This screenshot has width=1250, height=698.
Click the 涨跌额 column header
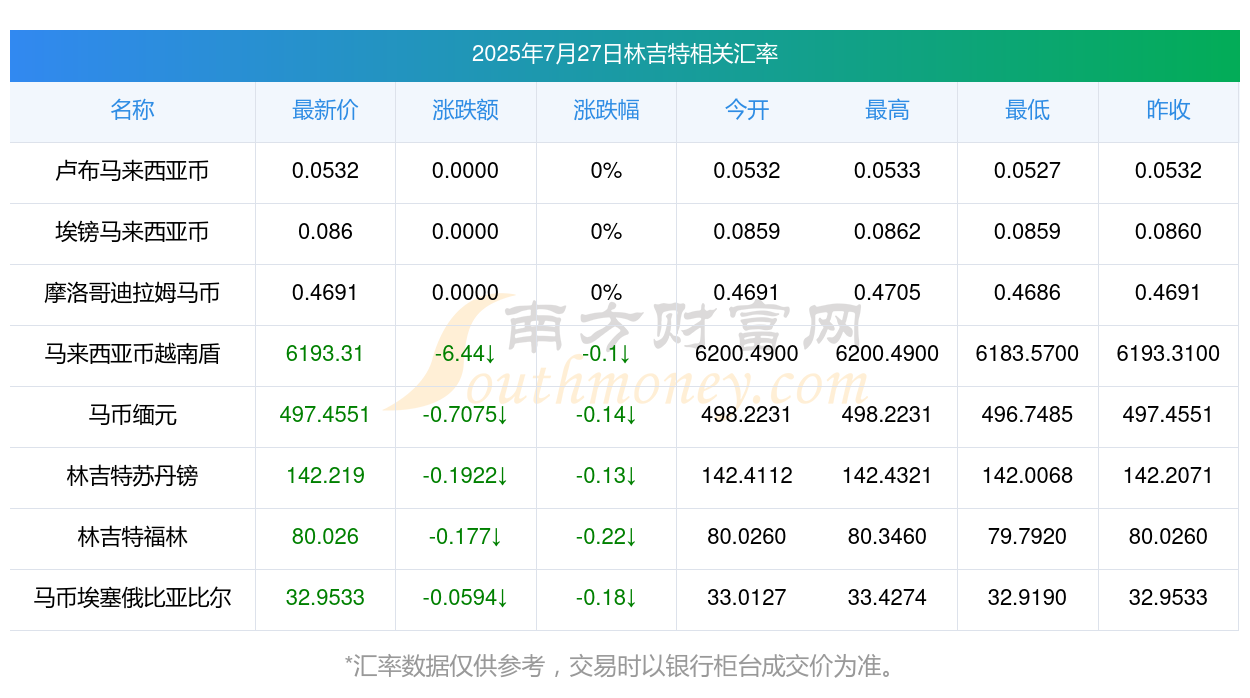point(465,110)
